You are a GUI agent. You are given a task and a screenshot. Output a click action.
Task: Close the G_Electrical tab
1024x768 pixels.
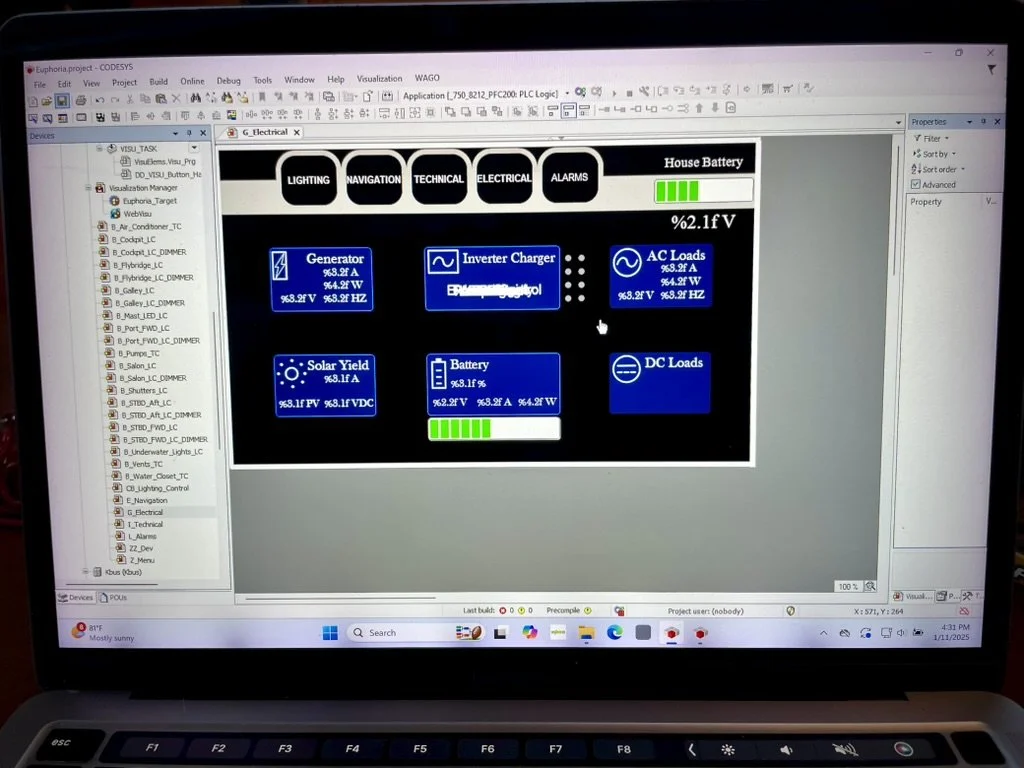pos(296,132)
